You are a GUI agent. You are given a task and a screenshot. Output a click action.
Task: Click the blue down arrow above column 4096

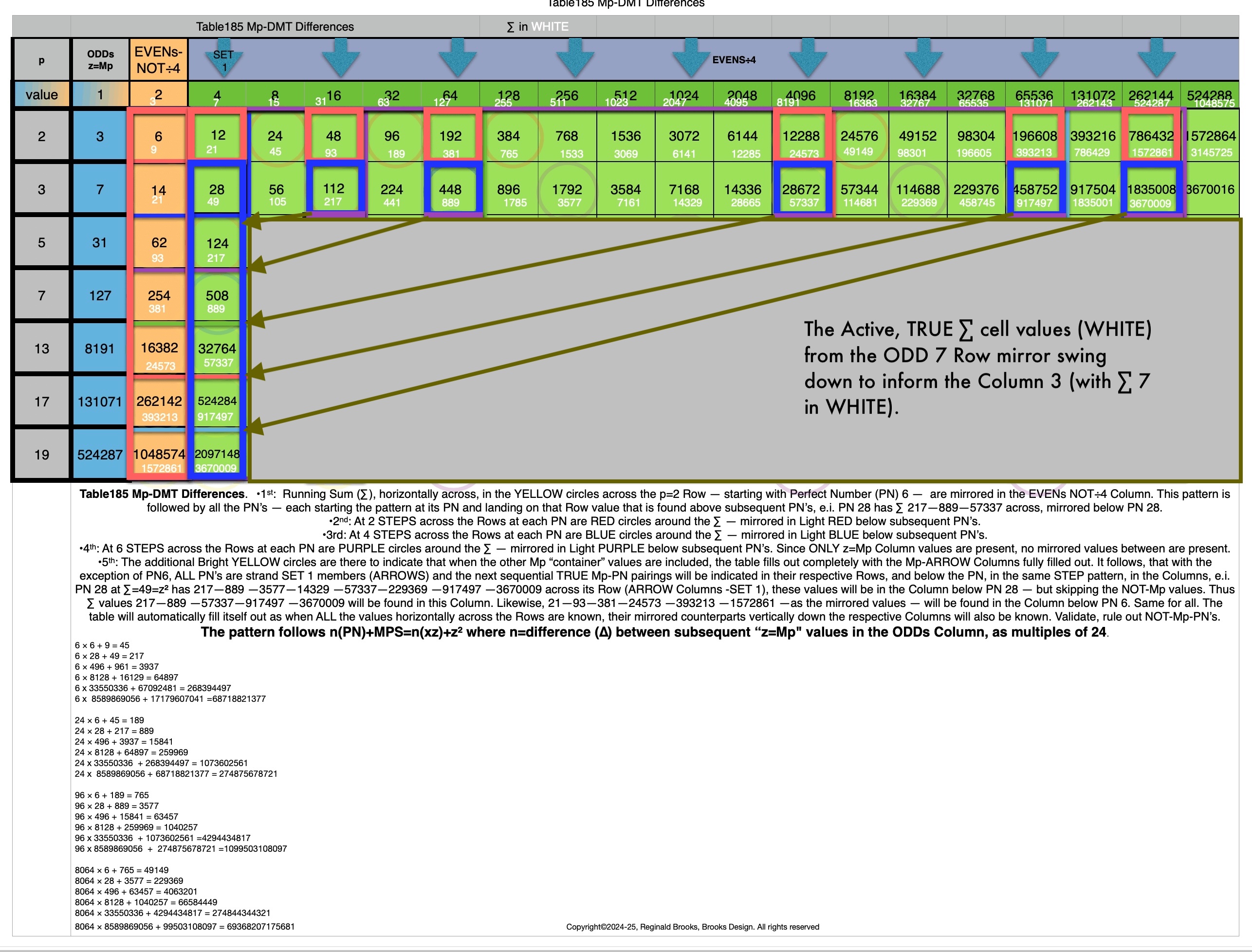pos(808,58)
